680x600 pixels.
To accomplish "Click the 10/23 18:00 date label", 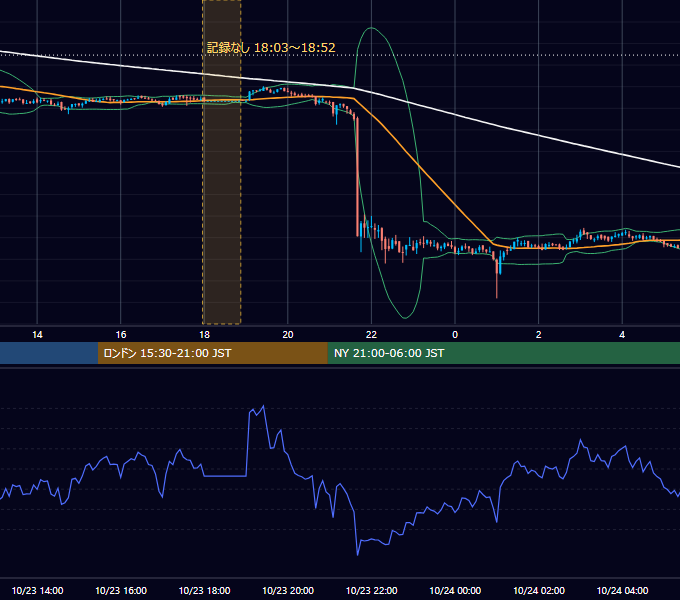I will pos(204,590).
